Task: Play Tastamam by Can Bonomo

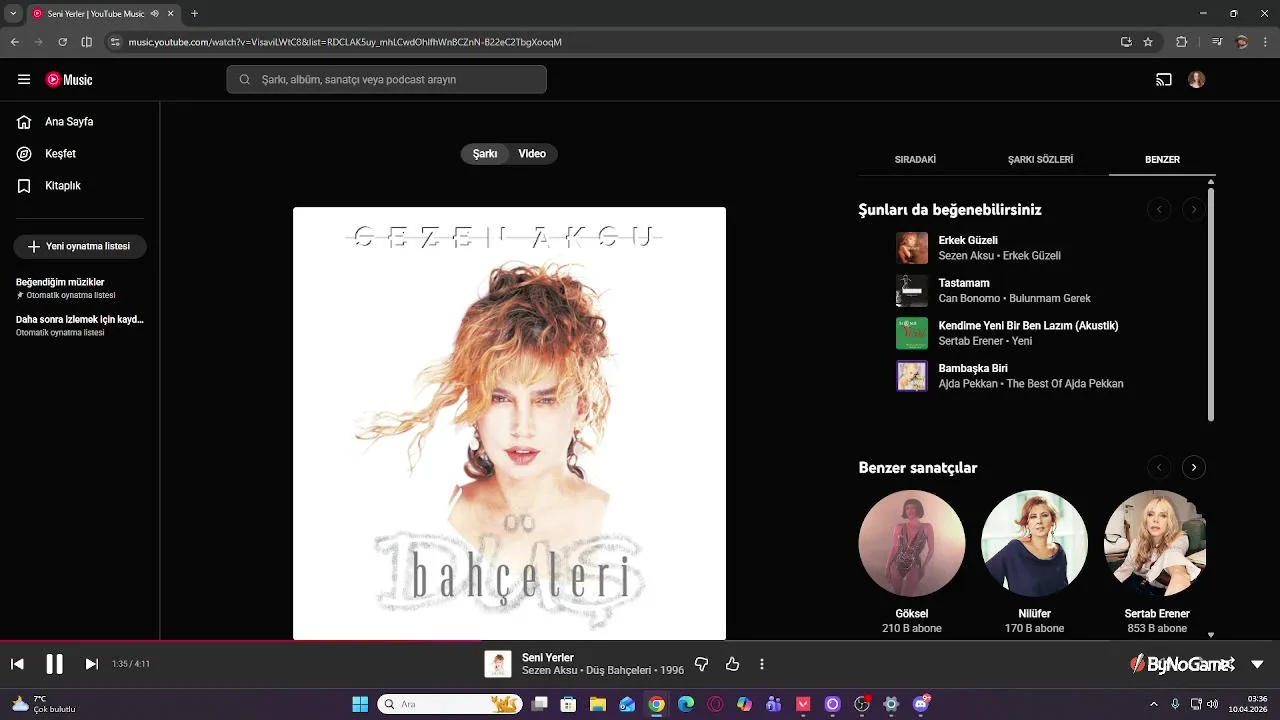Action: [x=1030, y=291]
